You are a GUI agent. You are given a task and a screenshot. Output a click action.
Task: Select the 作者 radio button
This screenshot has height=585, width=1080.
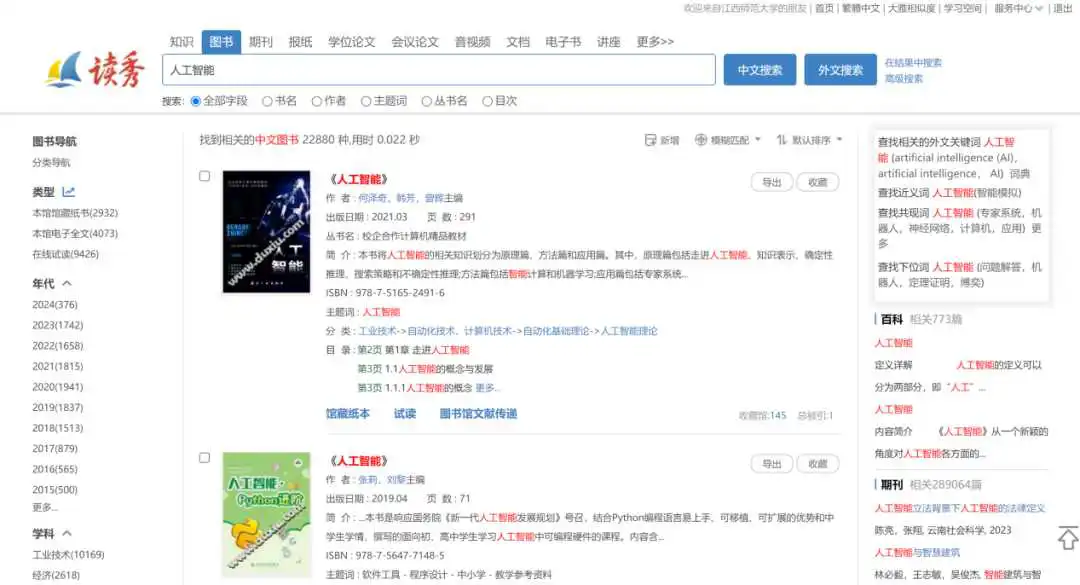tap(316, 101)
